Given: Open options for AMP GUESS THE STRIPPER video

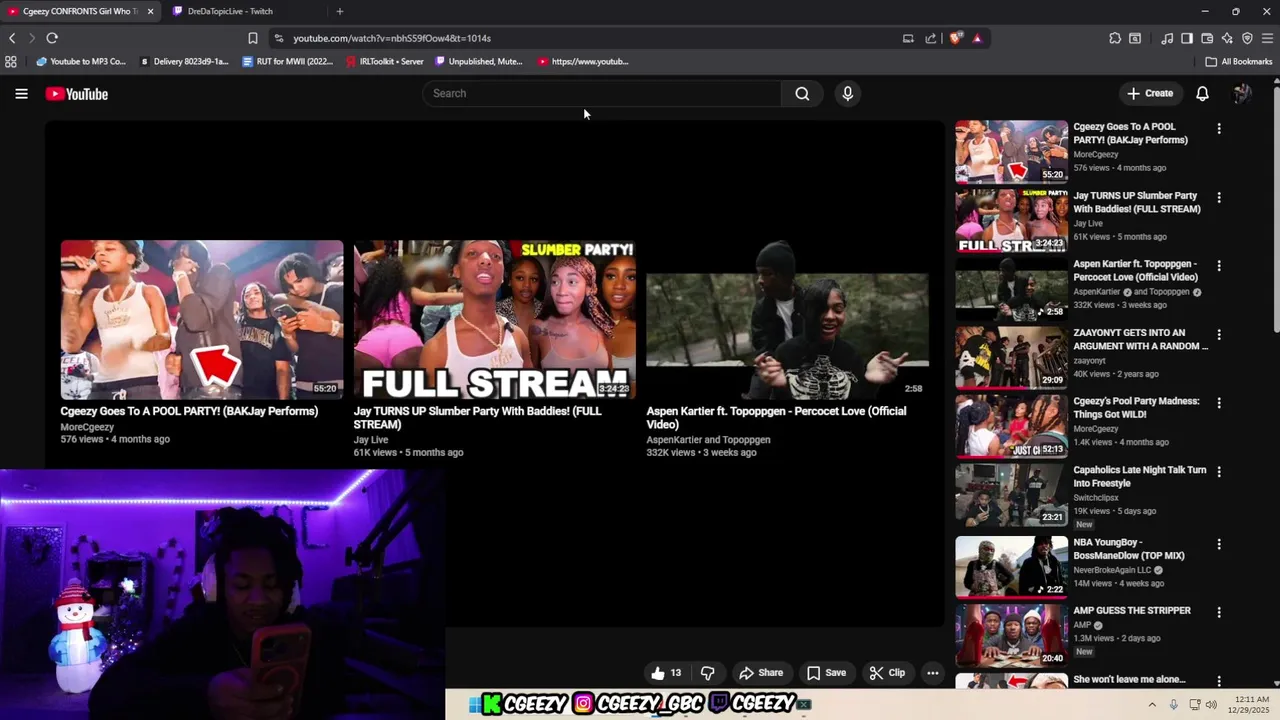Looking at the screenshot, I should (x=1218, y=612).
